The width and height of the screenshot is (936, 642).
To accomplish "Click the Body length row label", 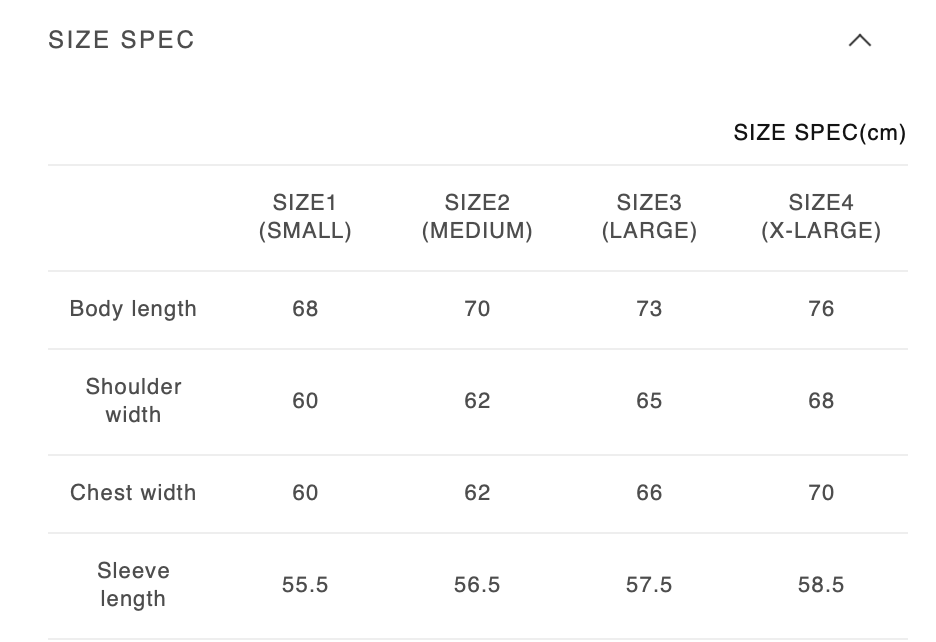I will 133,309.
